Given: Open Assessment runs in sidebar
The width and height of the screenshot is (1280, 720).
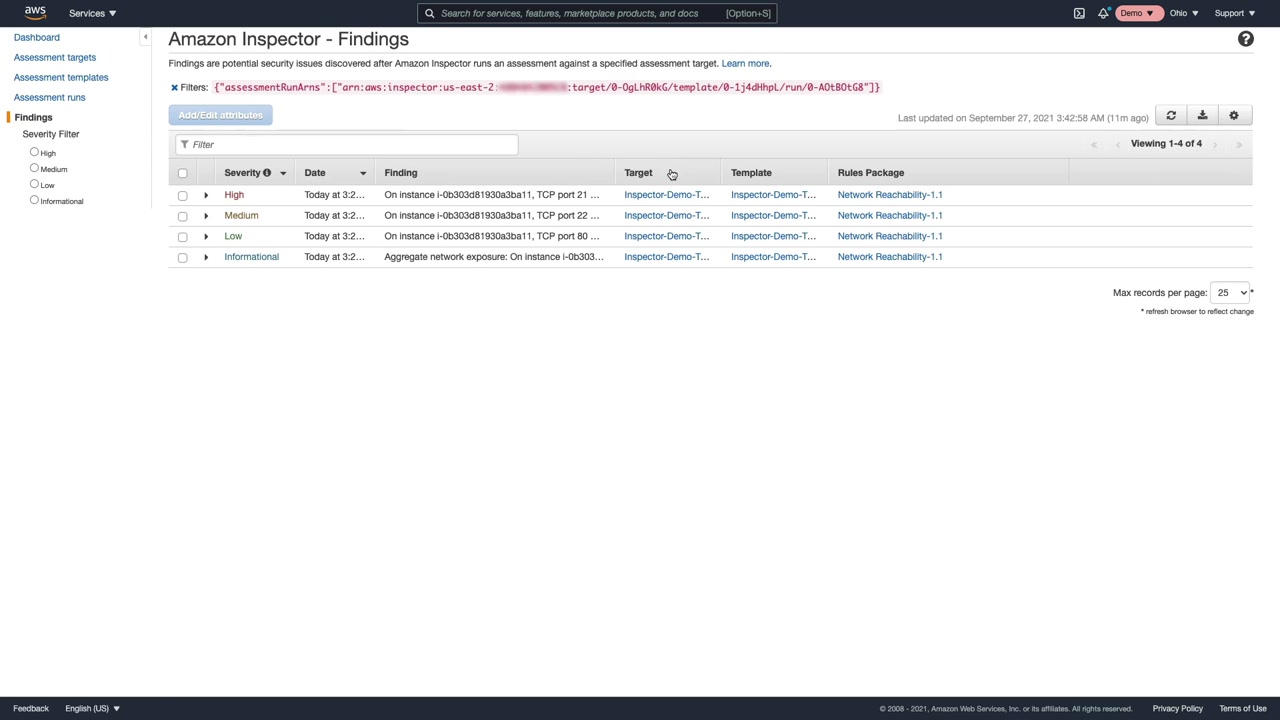Looking at the screenshot, I should (50, 97).
